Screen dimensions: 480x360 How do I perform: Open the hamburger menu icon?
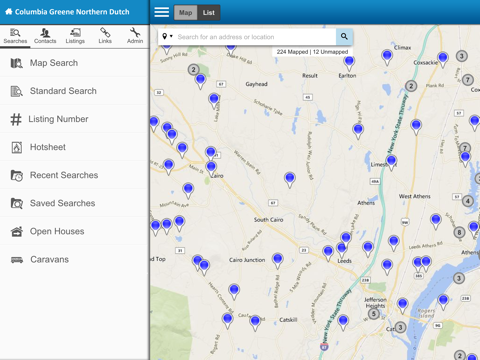click(x=162, y=12)
